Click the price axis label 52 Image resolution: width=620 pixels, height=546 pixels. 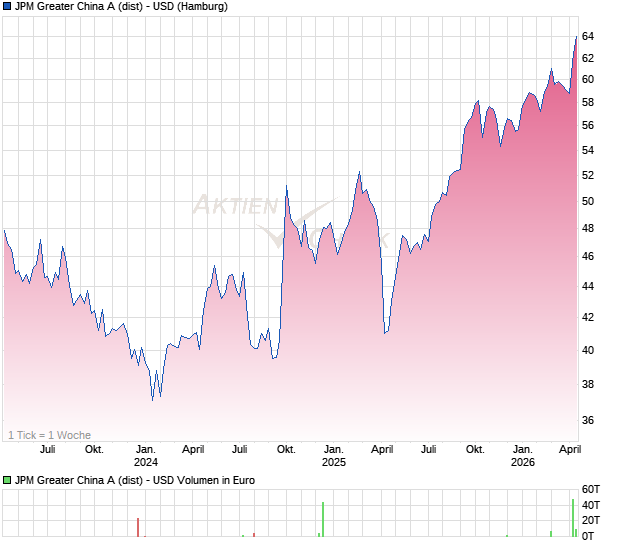588,175
